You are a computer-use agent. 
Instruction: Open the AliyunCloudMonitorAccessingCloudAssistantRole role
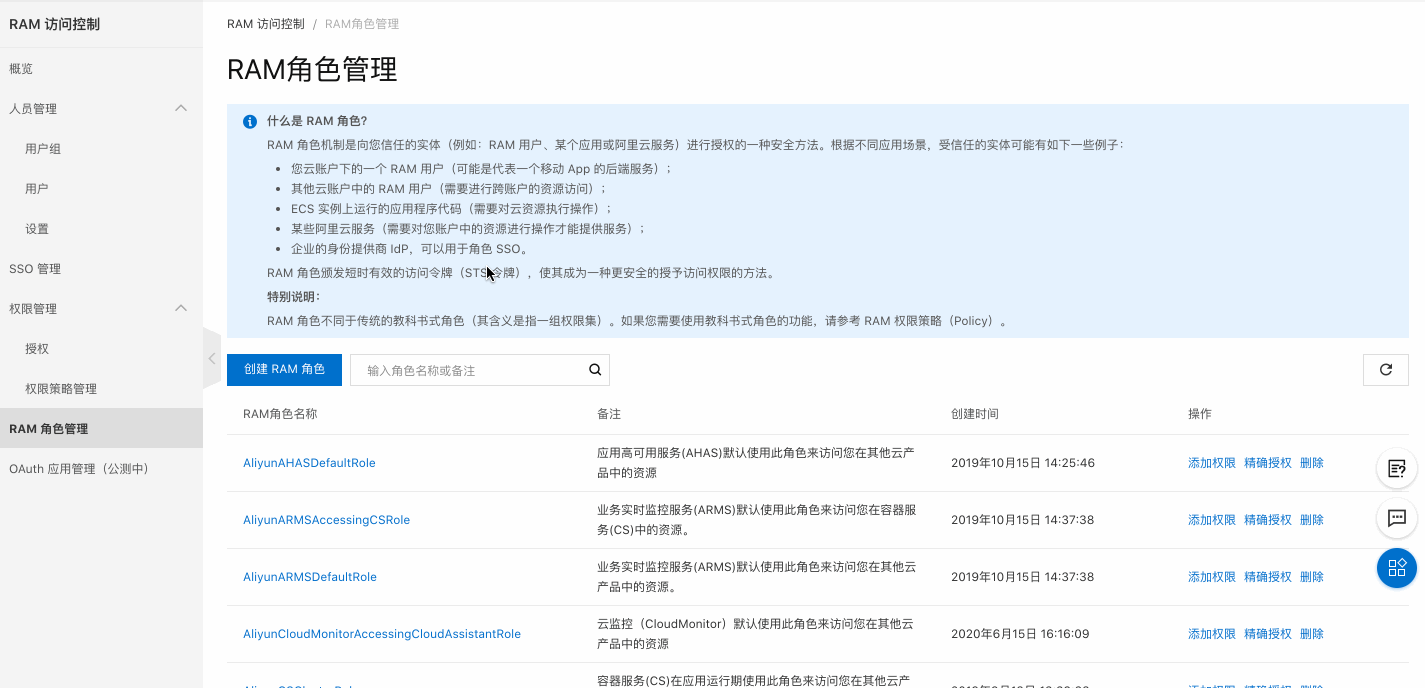click(x=382, y=634)
